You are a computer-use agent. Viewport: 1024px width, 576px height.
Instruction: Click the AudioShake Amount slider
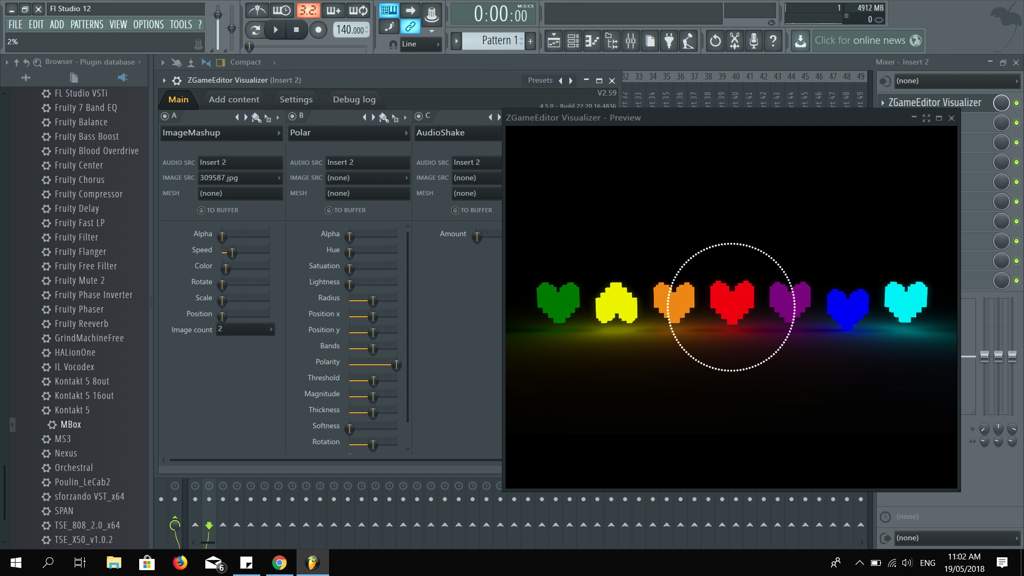(x=485, y=235)
